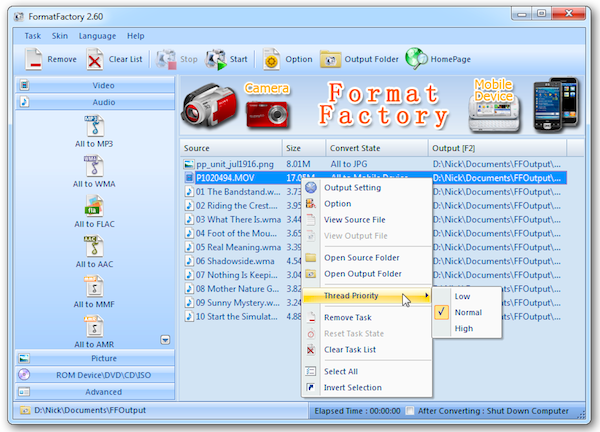This screenshot has width=600, height=432.
Task: Open the Thread Priority submenu arrow
Action: point(427,295)
